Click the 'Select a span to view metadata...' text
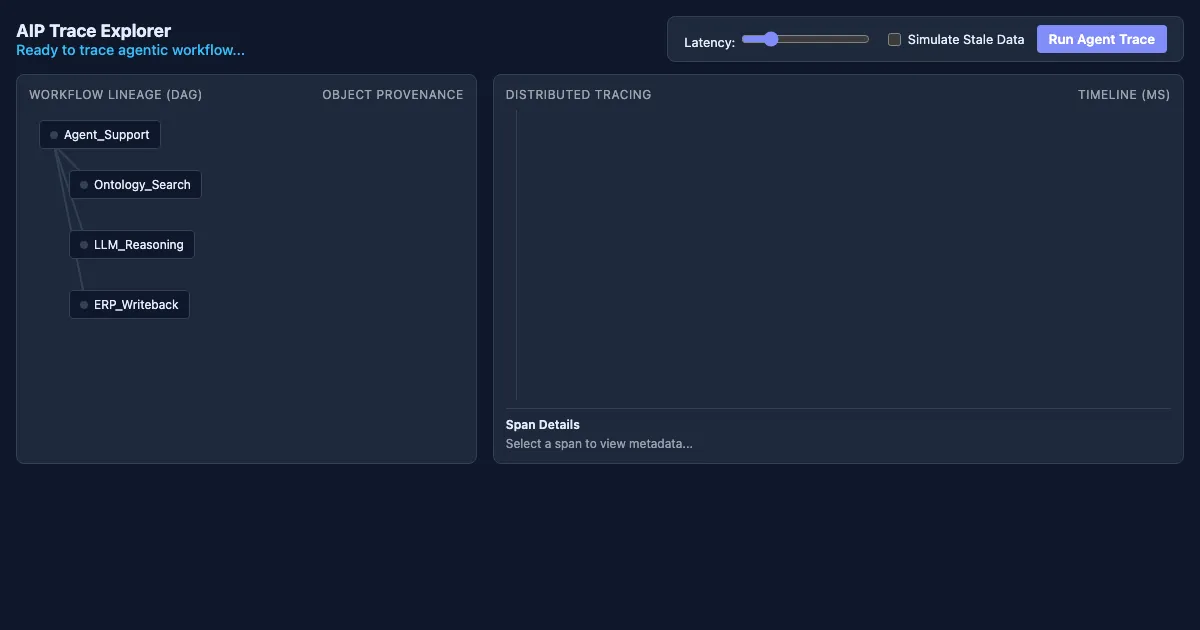This screenshot has height=630, width=1200. pos(599,444)
